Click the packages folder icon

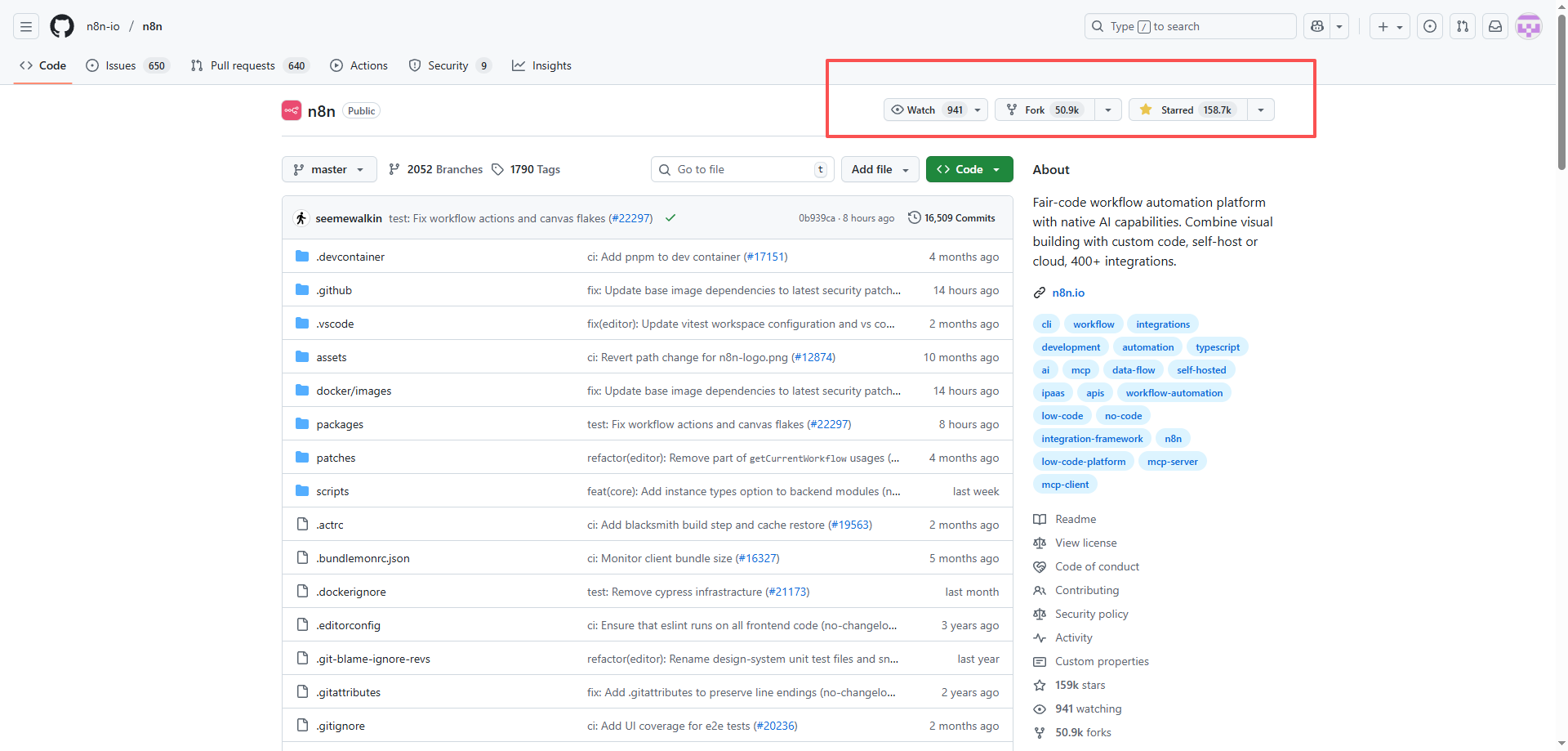(x=301, y=423)
